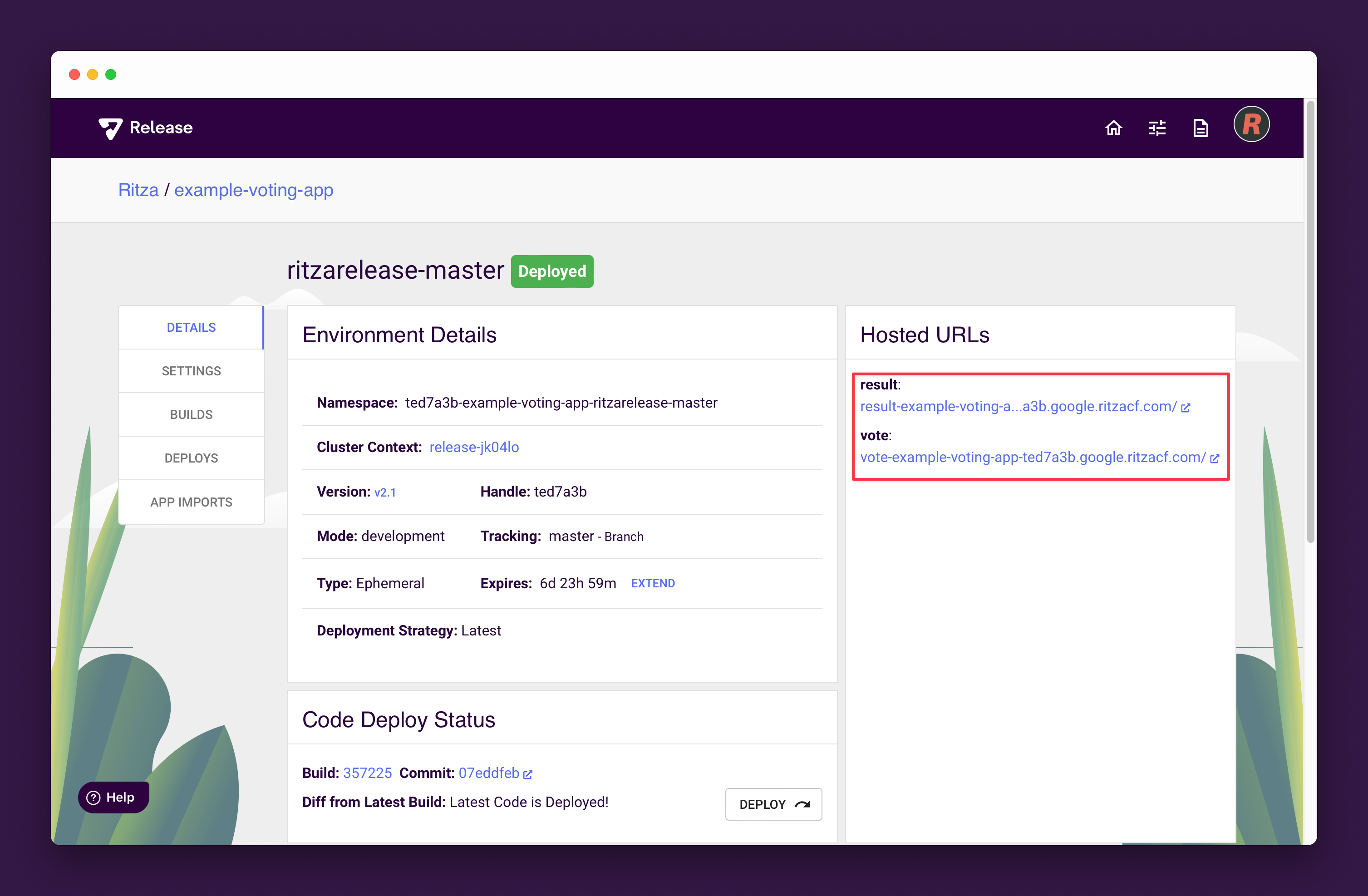This screenshot has height=896, width=1368.
Task: Click external link icon next to commit hash
Action: [528, 774]
